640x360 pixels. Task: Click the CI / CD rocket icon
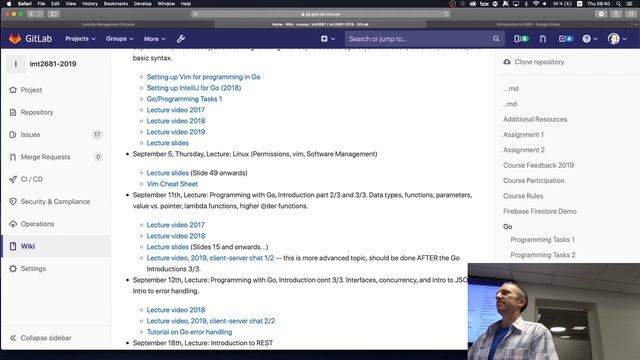[x=13, y=179]
